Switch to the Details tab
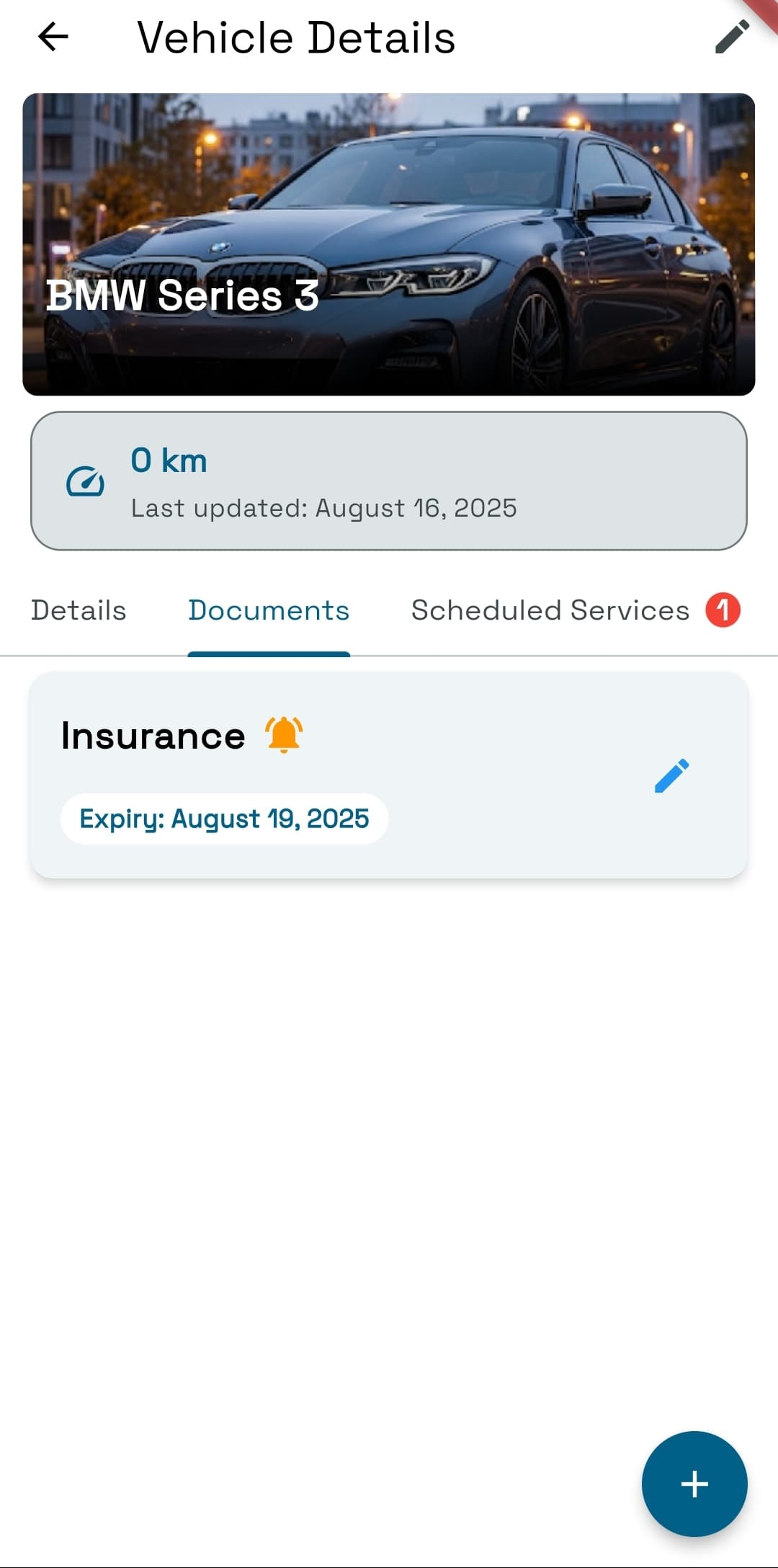 [79, 610]
